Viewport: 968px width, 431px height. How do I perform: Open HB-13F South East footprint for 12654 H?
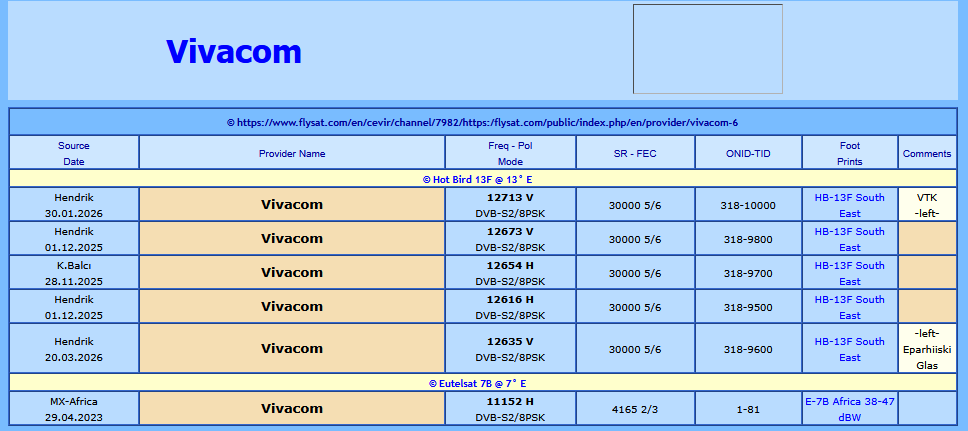[x=849, y=274]
